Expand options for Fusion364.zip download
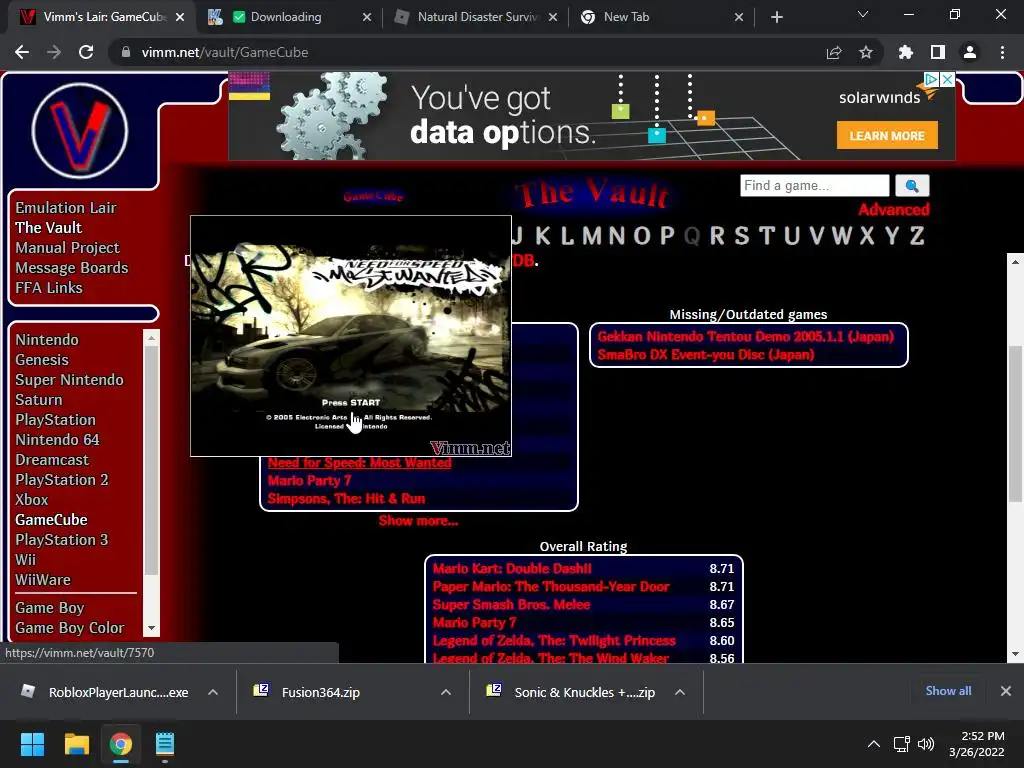The height and width of the screenshot is (768, 1024). [446, 692]
